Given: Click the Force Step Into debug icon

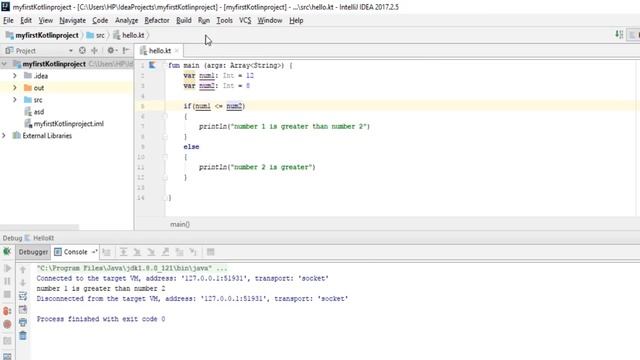Looking at the screenshot, I should click(x=151, y=252).
